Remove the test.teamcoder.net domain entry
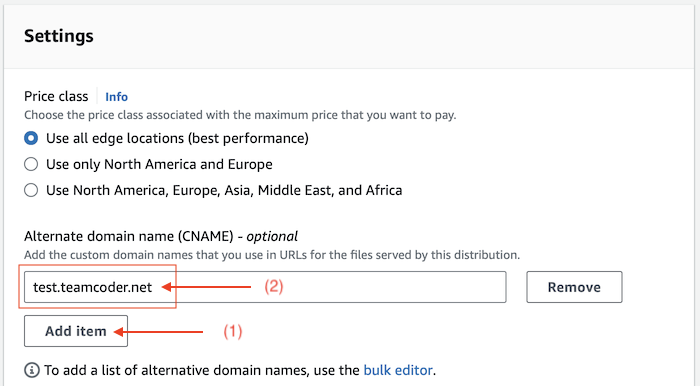 pos(574,287)
